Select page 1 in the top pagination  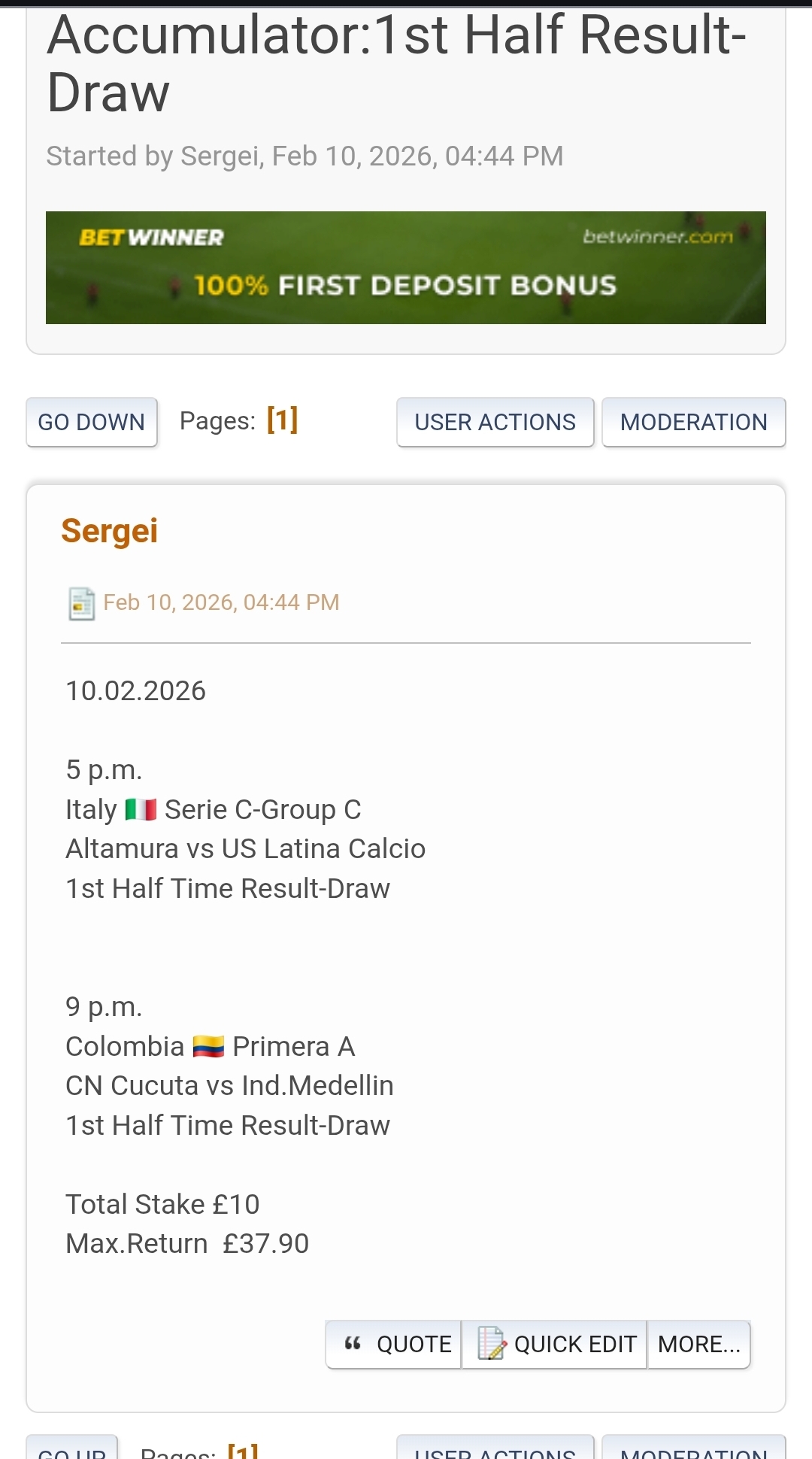pyautogui.click(x=282, y=420)
